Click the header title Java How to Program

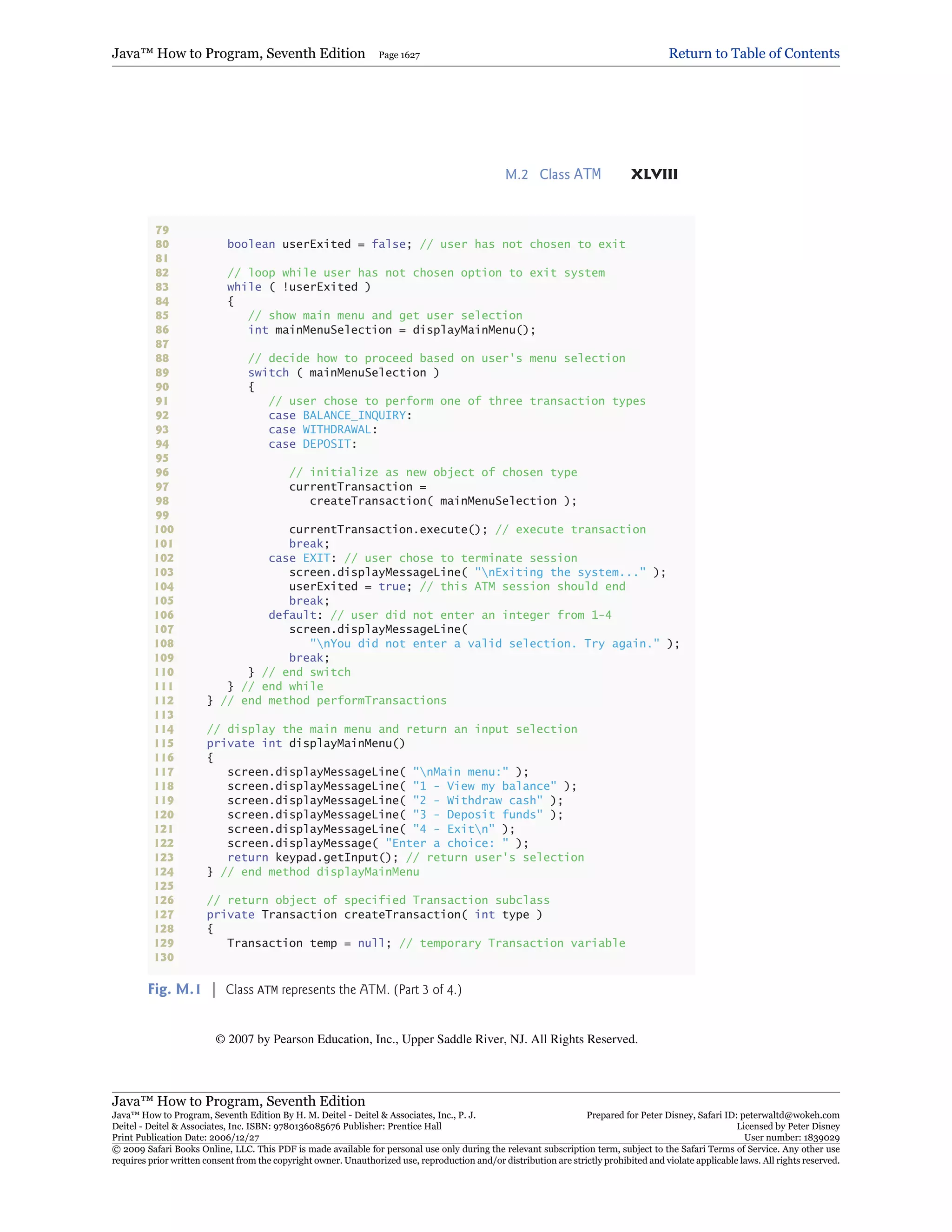(238, 53)
